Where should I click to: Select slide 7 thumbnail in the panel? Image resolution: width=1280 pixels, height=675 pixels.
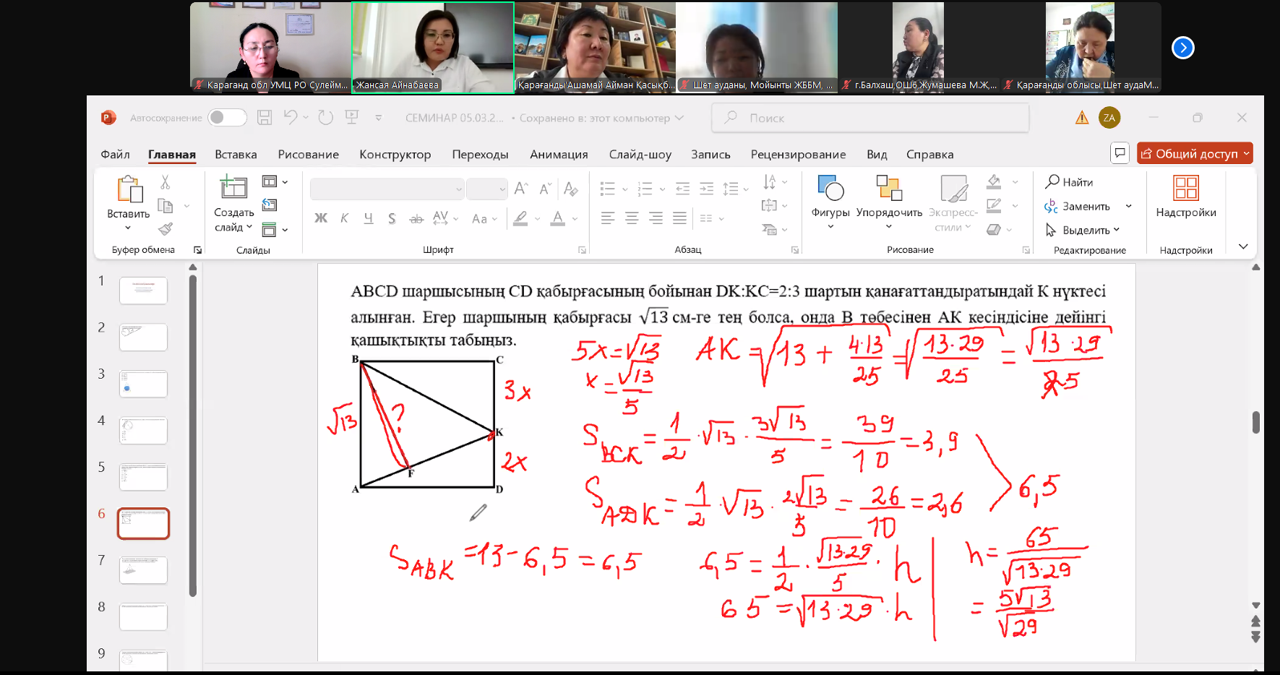pyautogui.click(x=143, y=570)
